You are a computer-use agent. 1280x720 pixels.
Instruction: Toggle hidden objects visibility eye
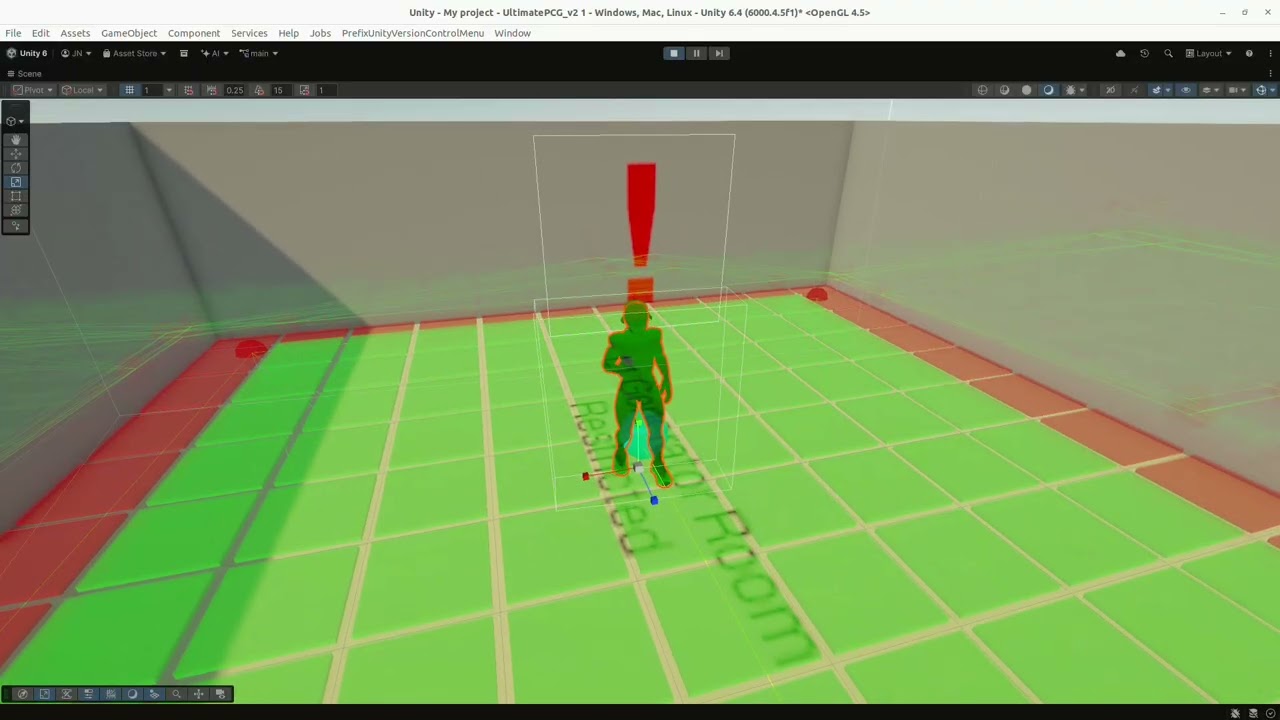point(1186,90)
